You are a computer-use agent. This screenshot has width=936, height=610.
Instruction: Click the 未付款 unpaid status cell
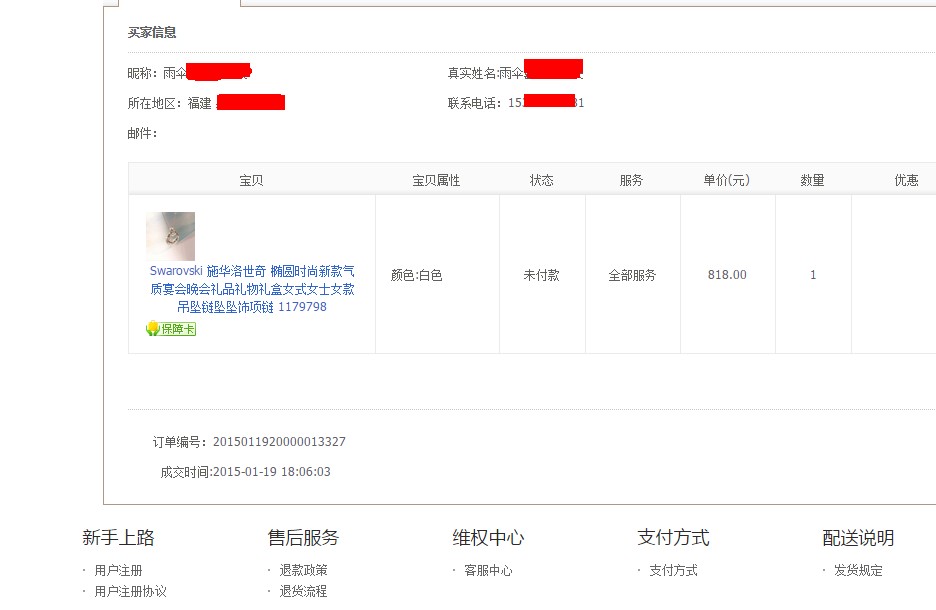[541, 275]
